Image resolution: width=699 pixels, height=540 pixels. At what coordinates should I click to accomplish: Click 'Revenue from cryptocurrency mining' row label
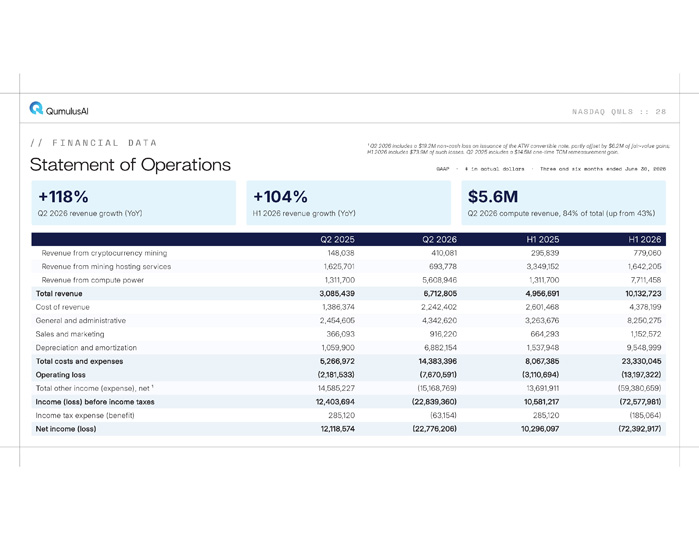click(104, 253)
